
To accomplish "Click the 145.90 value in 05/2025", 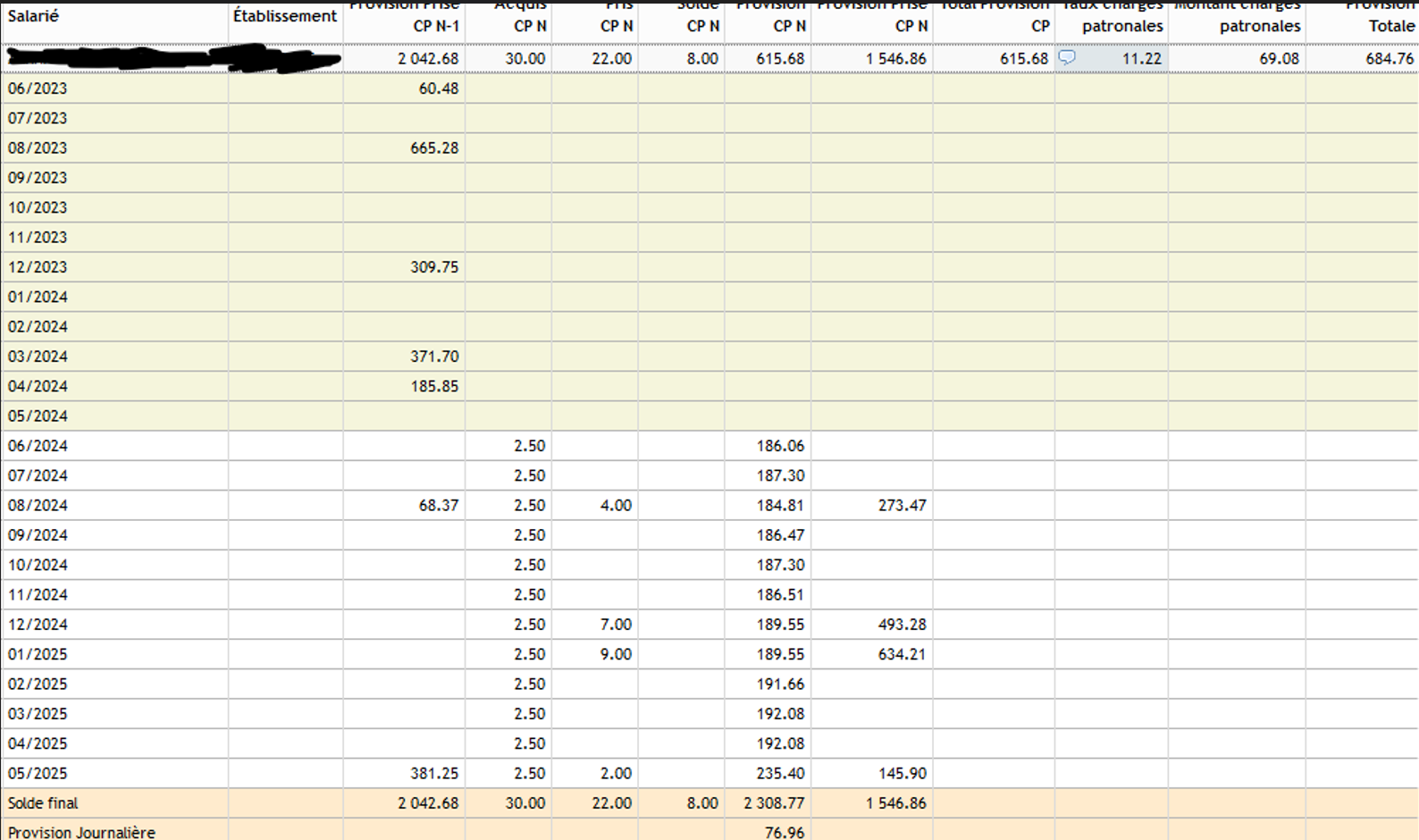I will pos(903,773).
